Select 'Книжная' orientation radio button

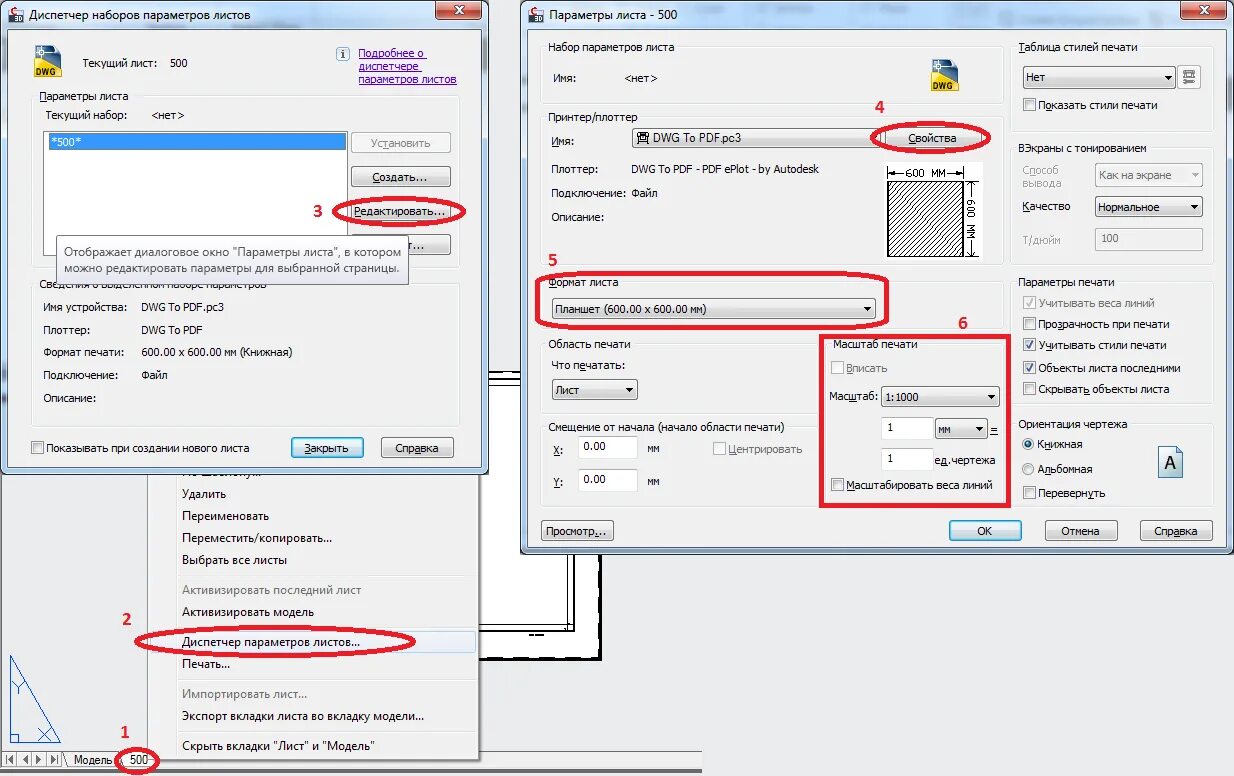click(x=1029, y=444)
